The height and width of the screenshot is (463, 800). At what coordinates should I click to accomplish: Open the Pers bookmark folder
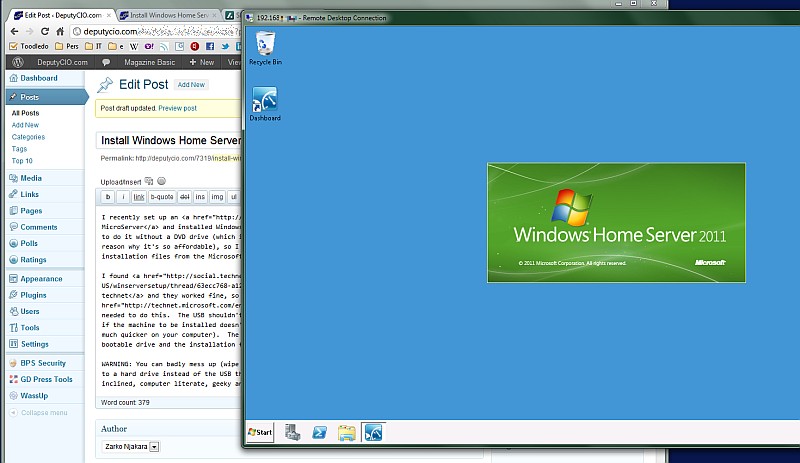coord(67,46)
